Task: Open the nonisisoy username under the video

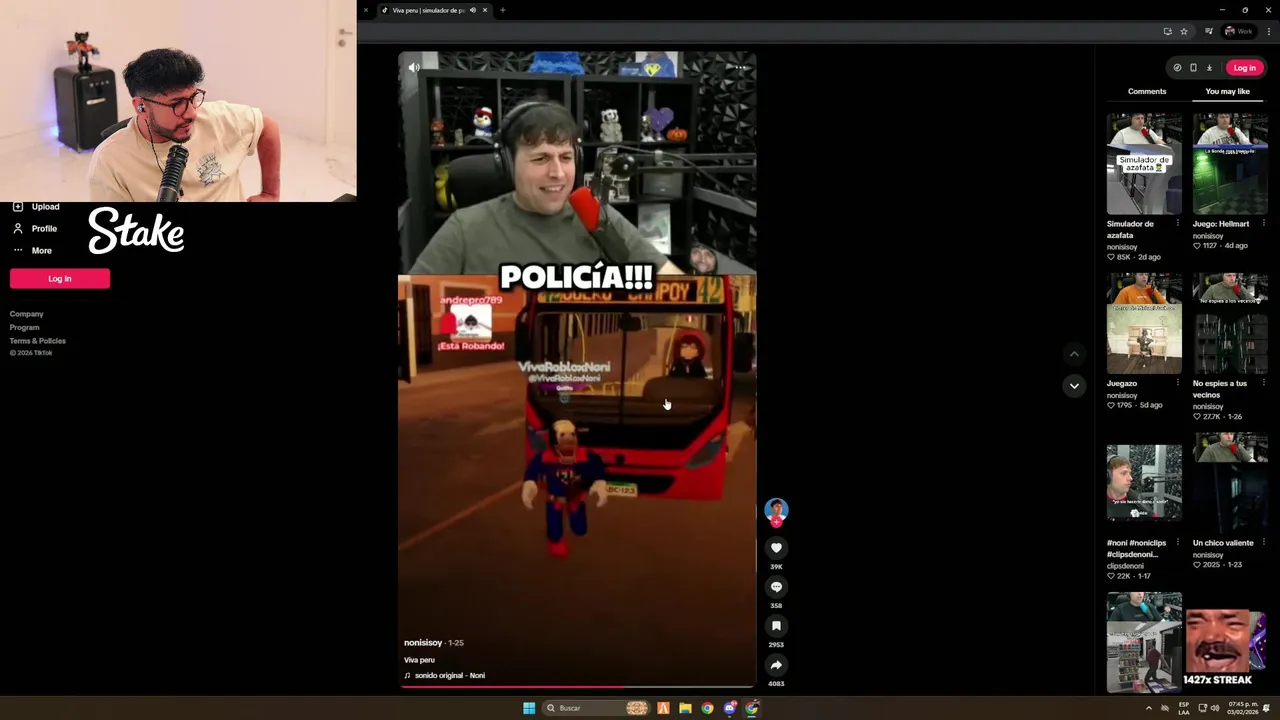Action: tap(423, 643)
